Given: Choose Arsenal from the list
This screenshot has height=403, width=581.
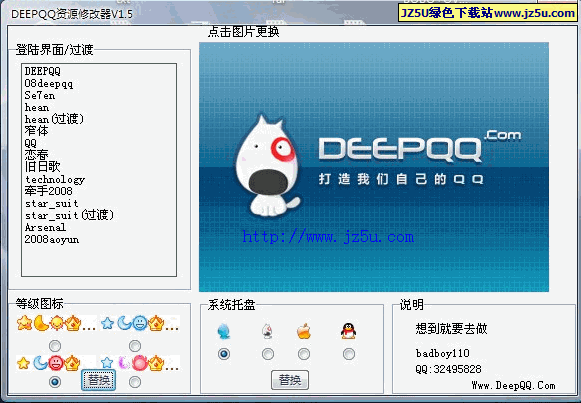Looking at the screenshot, I should pos(45,227).
